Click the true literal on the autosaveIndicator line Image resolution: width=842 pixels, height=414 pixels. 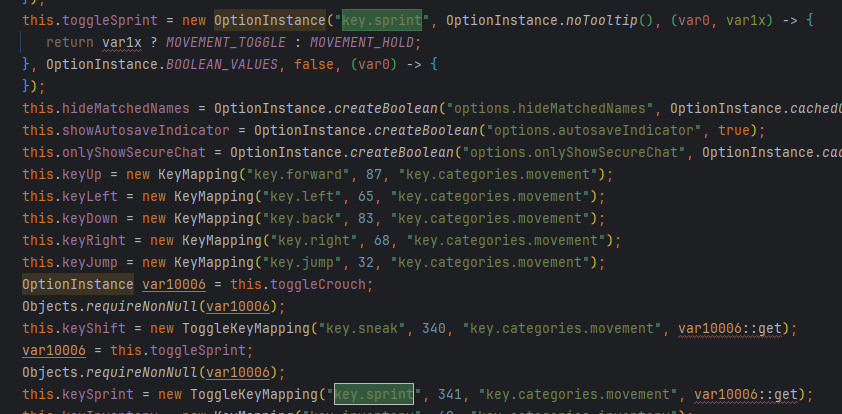click(x=734, y=130)
